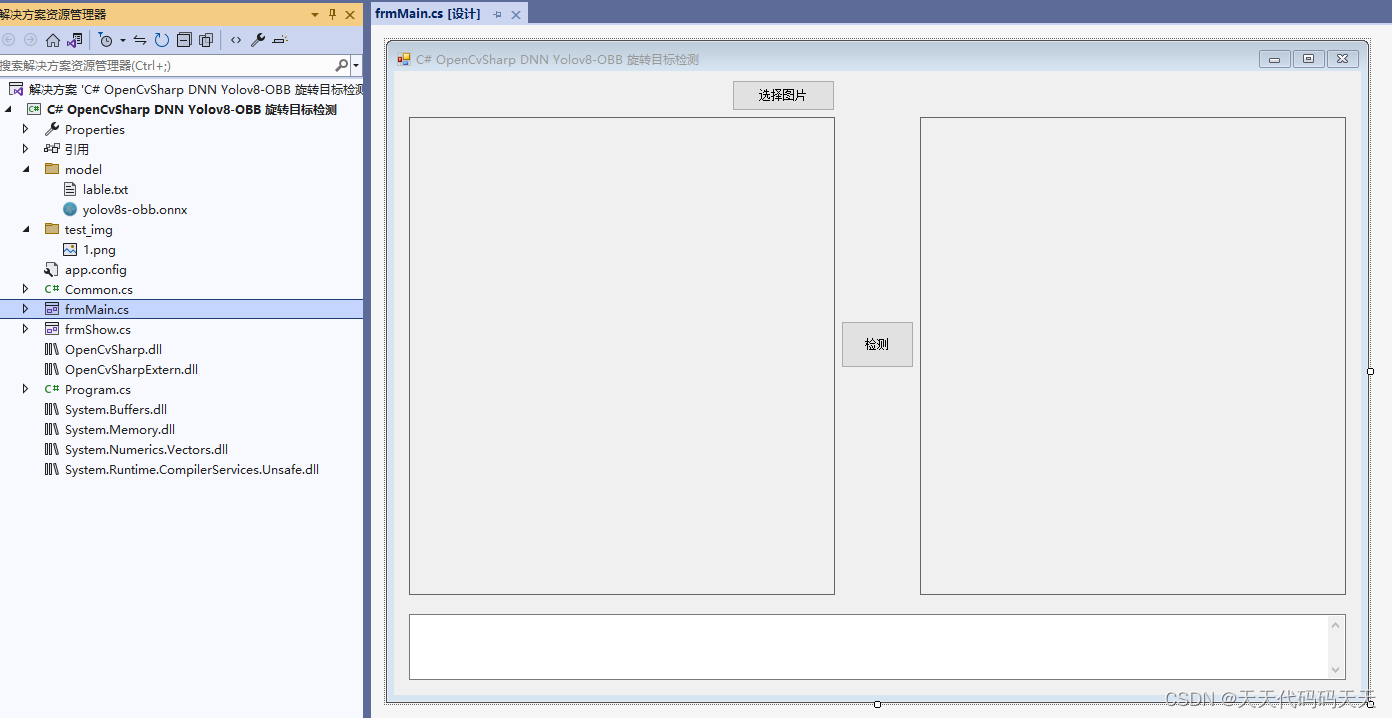This screenshot has width=1392, height=718.
Task: Open the Solution Explorer window options dropdown
Action: tap(313, 14)
